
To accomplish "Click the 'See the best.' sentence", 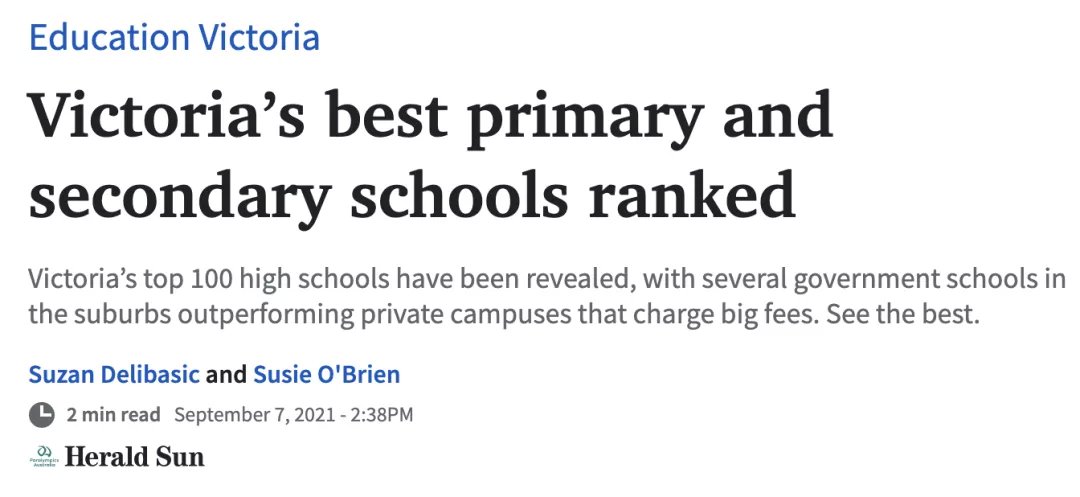I will click(902, 315).
